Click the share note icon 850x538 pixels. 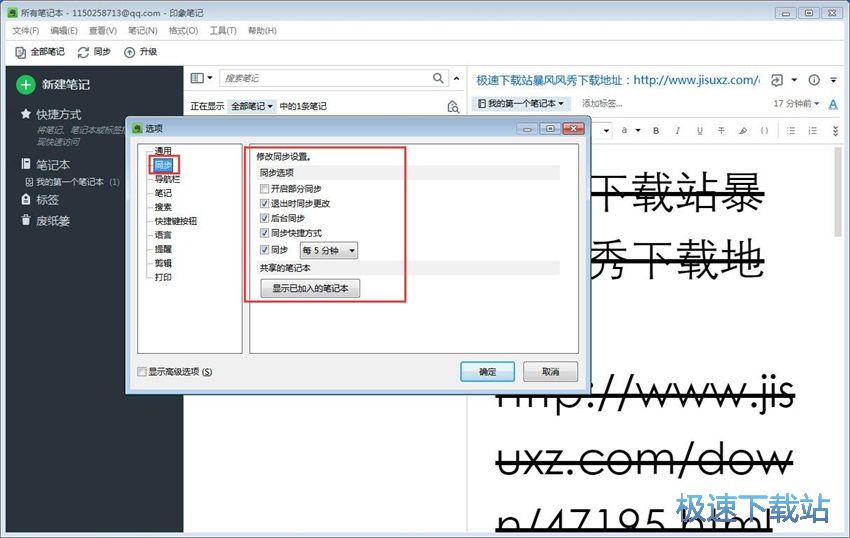(777, 80)
